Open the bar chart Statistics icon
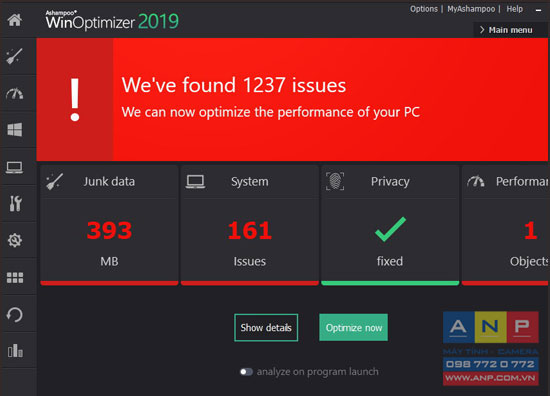The height and width of the screenshot is (396, 550). point(15,350)
